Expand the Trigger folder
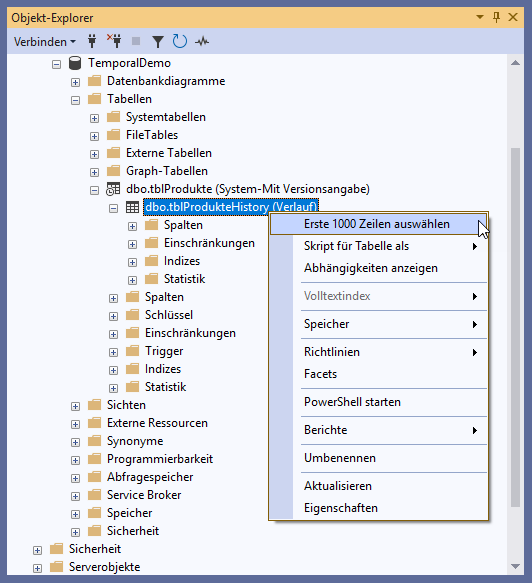532x583 pixels. [x=113, y=352]
